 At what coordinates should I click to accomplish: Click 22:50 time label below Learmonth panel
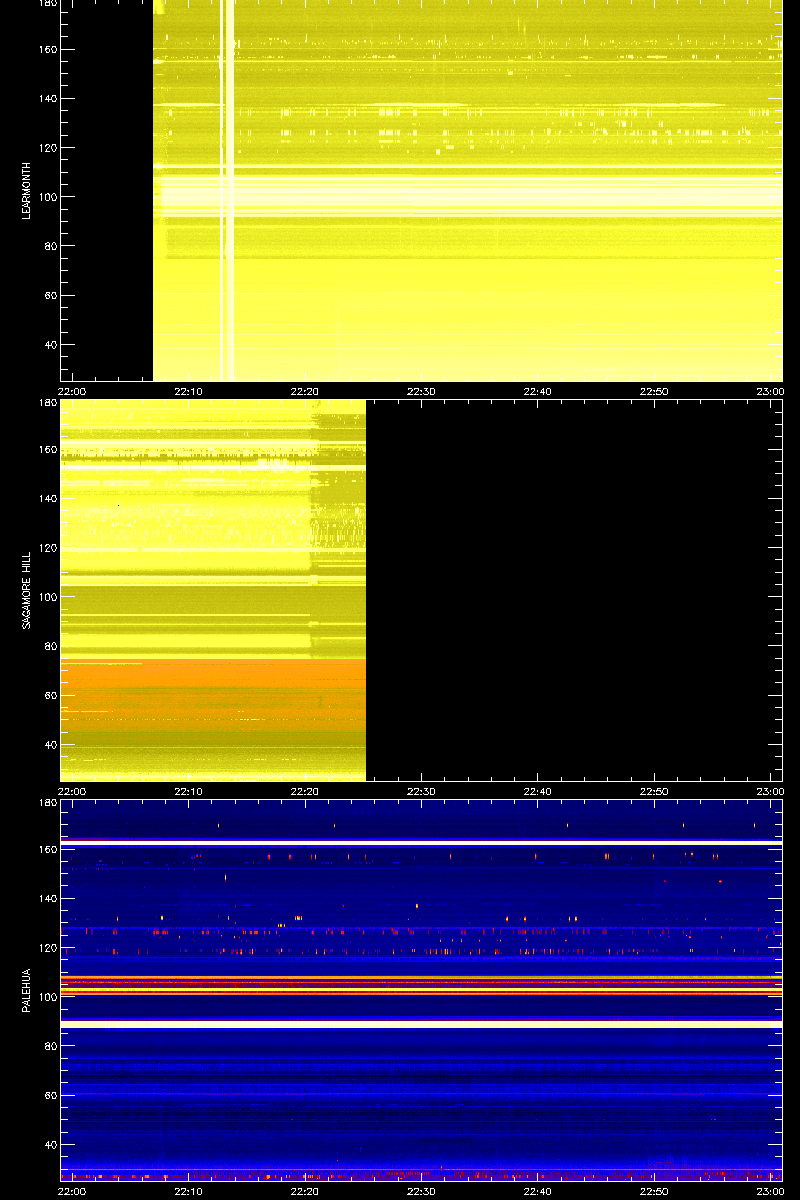pyautogui.click(x=654, y=392)
